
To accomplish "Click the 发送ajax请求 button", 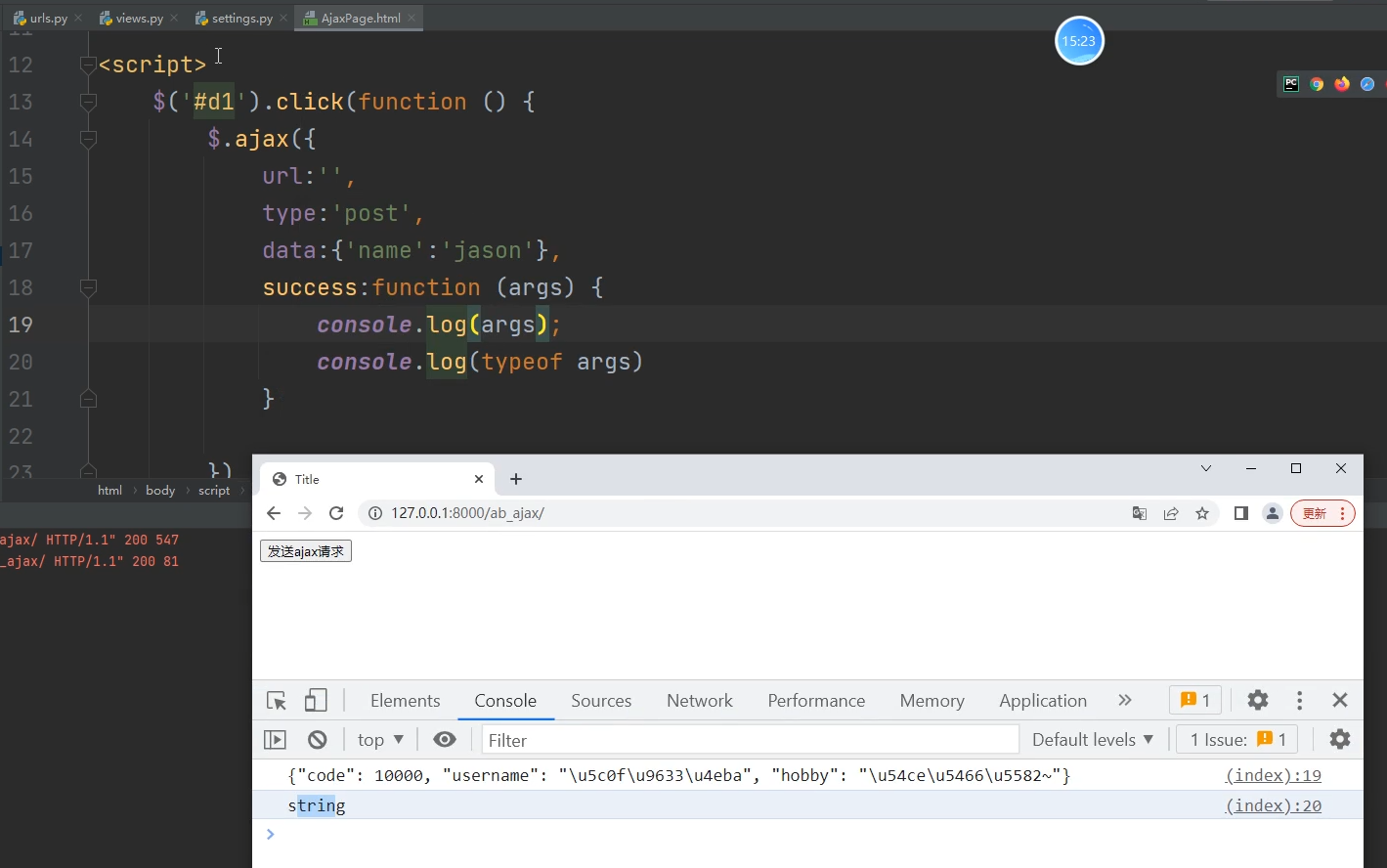I will (x=306, y=551).
